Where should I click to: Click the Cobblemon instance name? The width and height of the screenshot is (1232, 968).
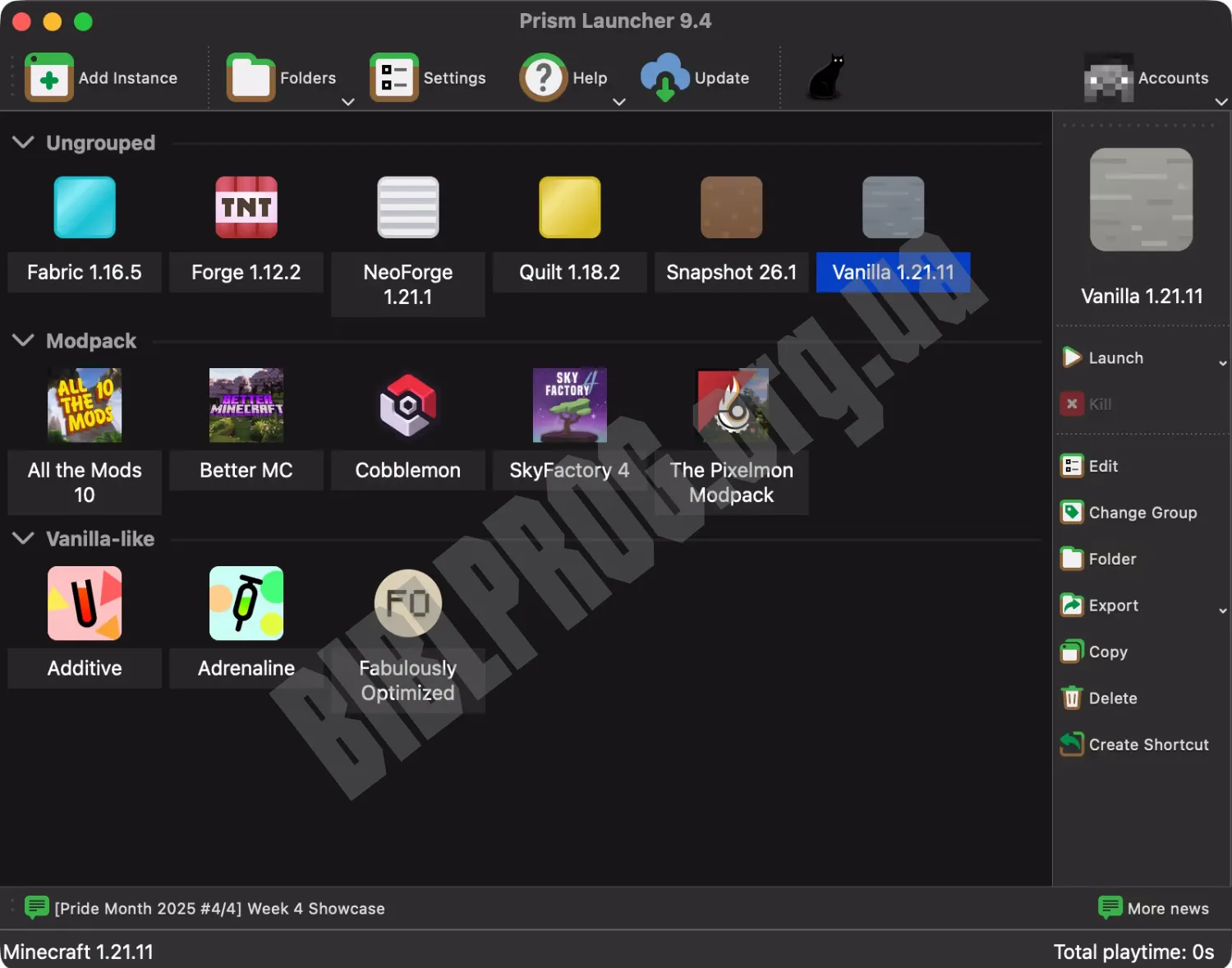click(x=408, y=470)
